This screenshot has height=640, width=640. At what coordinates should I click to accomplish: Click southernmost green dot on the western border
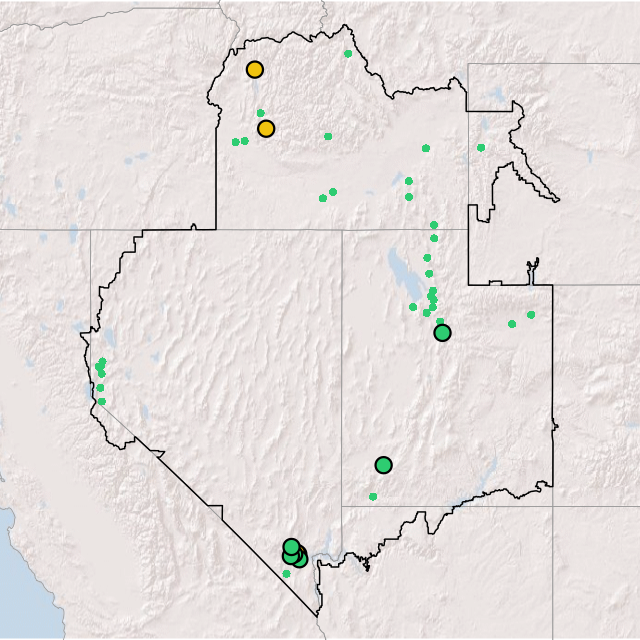(101, 401)
